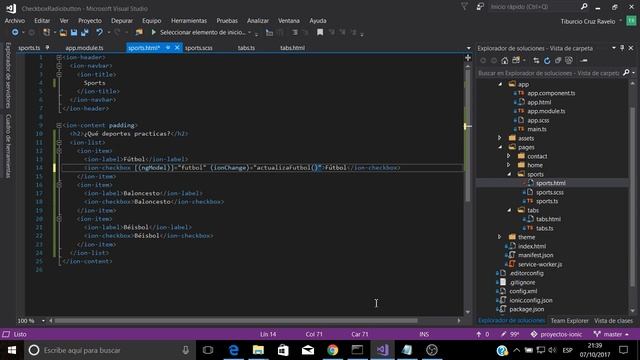This screenshot has width=640, height=360.
Task: Click the proyectos-ionic repository in status bar
Action: point(556,334)
